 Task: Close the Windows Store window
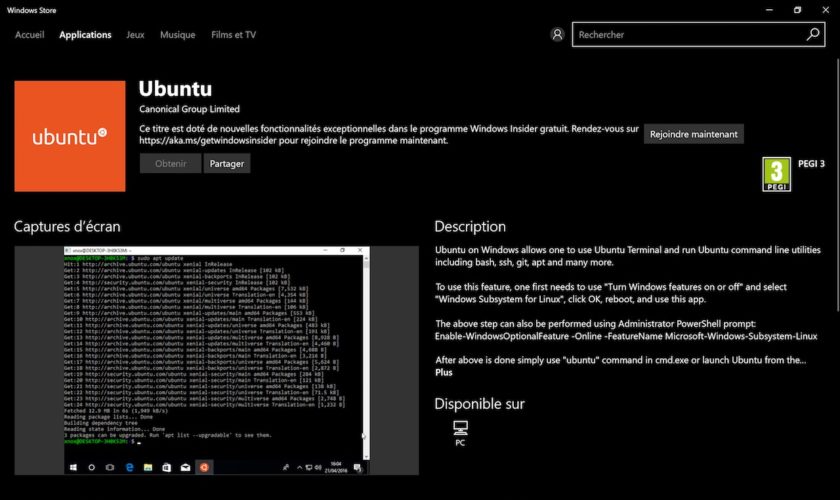pos(826,10)
